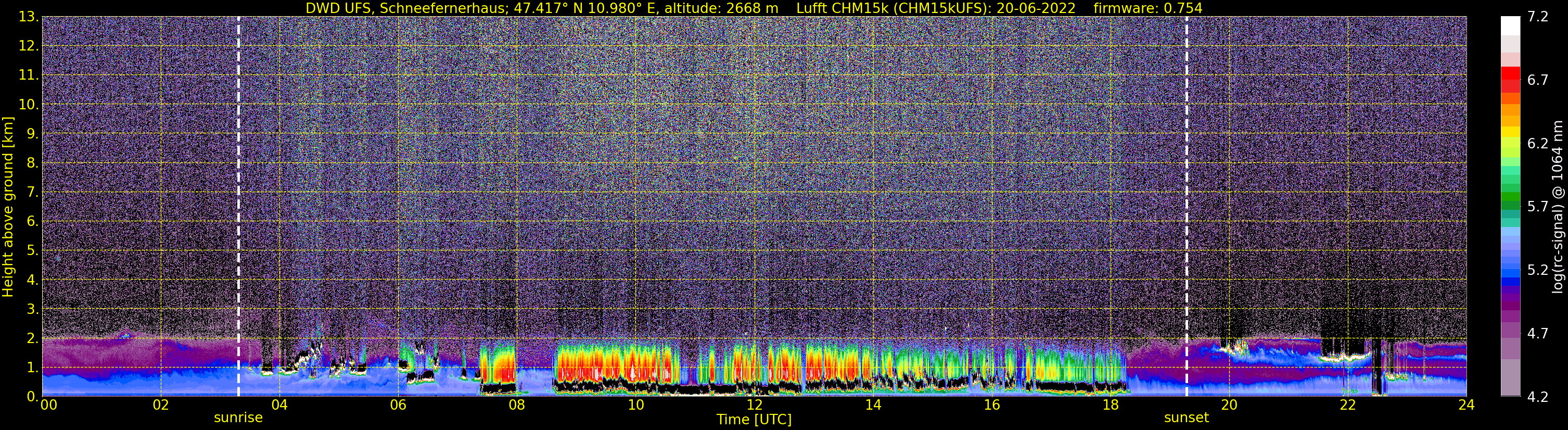Click the 'Time [UTC]' axis label
The height and width of the screenshot is (430, 1568).
point(754,419)
